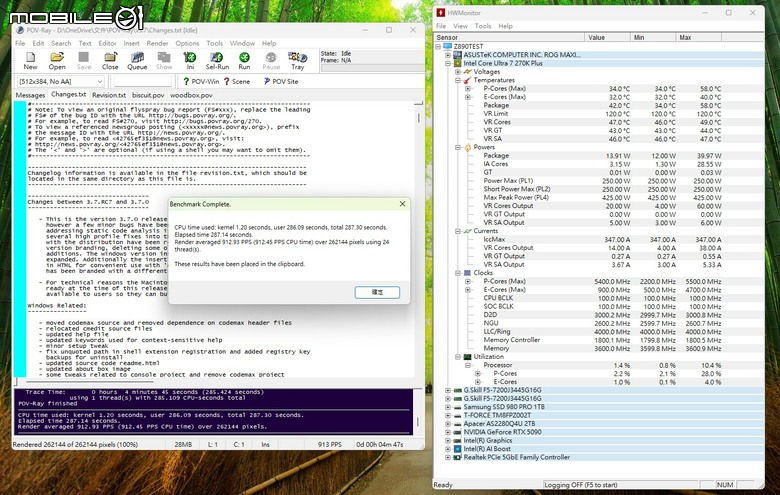Viewport: 780px width, 495px height.
Task: Select the Changes.txt tab
Action: tap(69, 94)
